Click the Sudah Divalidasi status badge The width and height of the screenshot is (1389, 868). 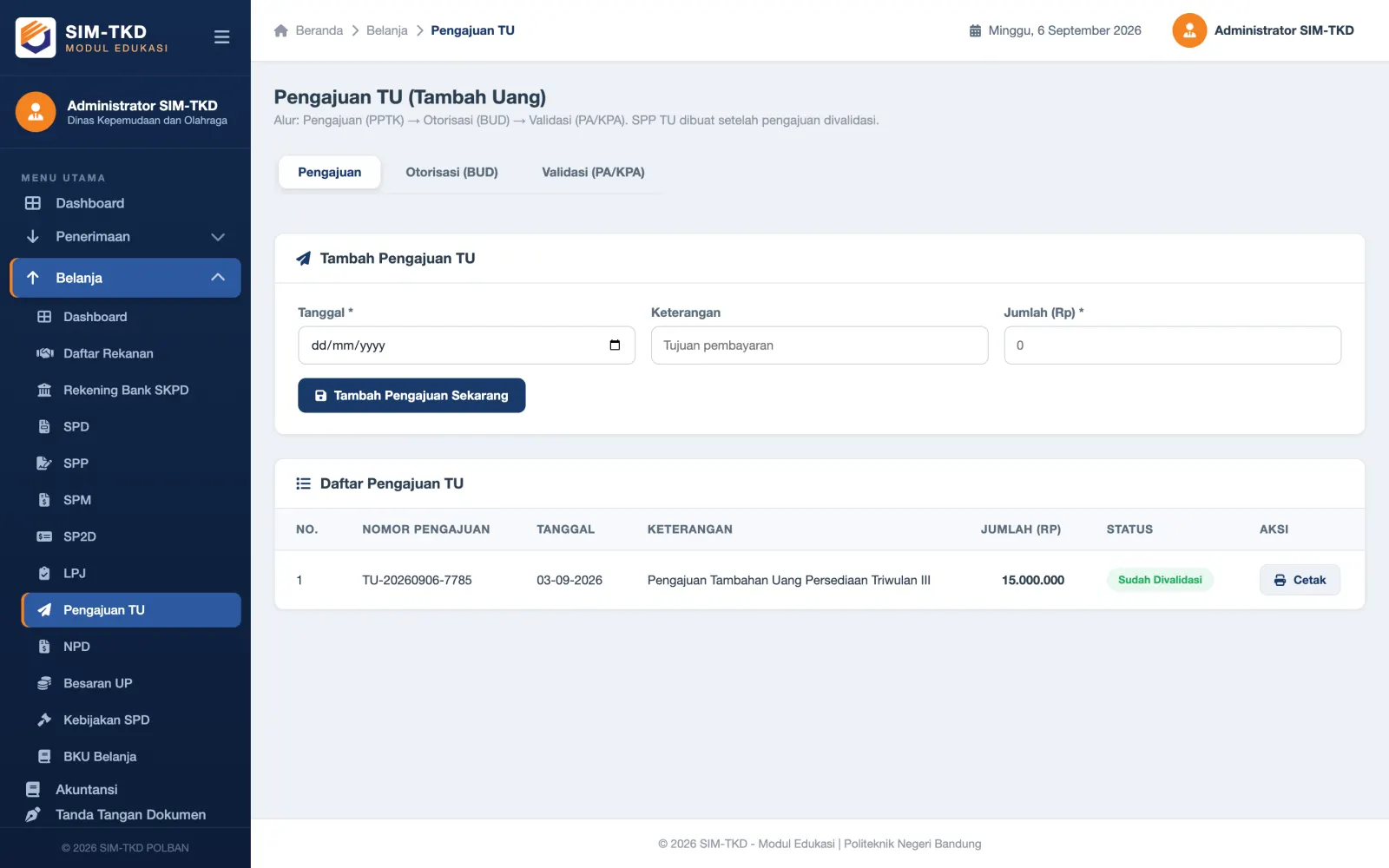tap(1160, 580)
